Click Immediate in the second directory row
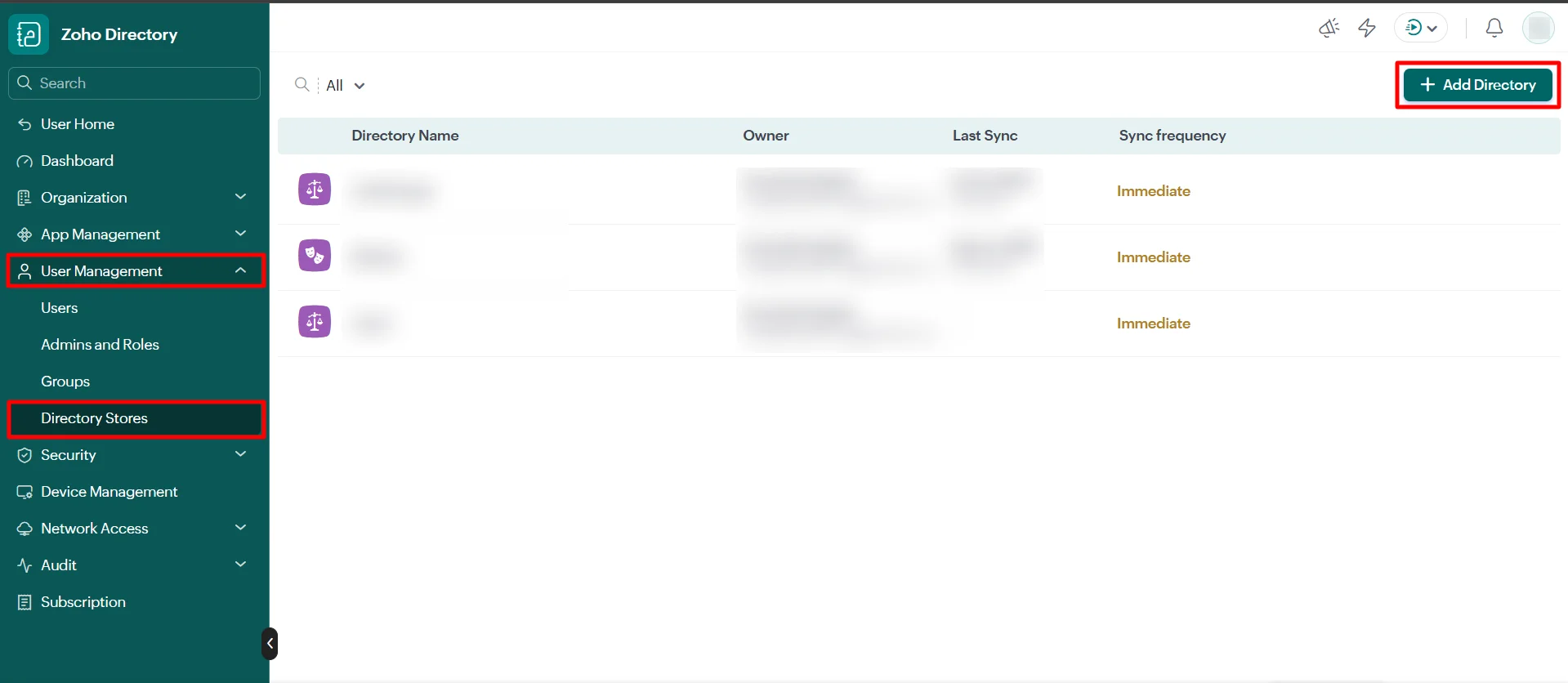1568x683 pixels. [1154, 257]
